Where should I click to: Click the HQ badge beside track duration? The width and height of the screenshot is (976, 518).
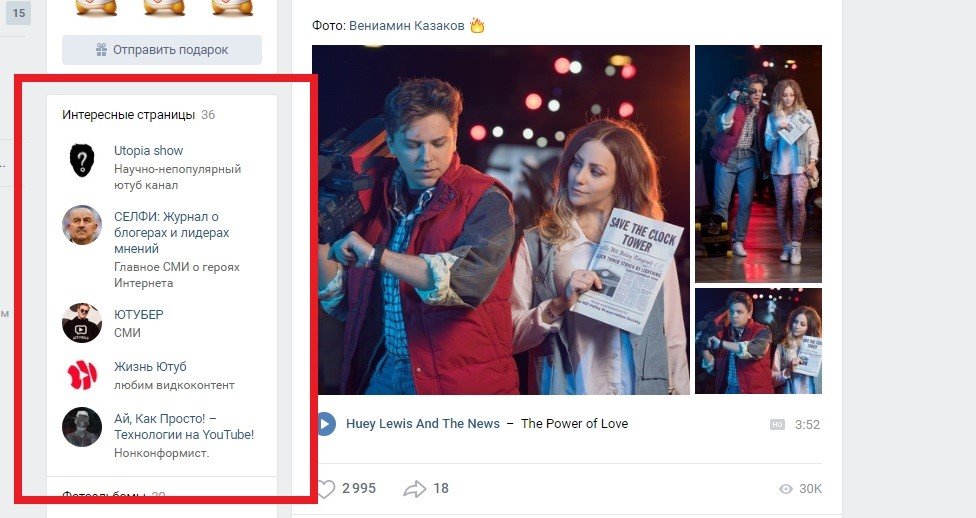pyautogui.click(x=777, y=425)
